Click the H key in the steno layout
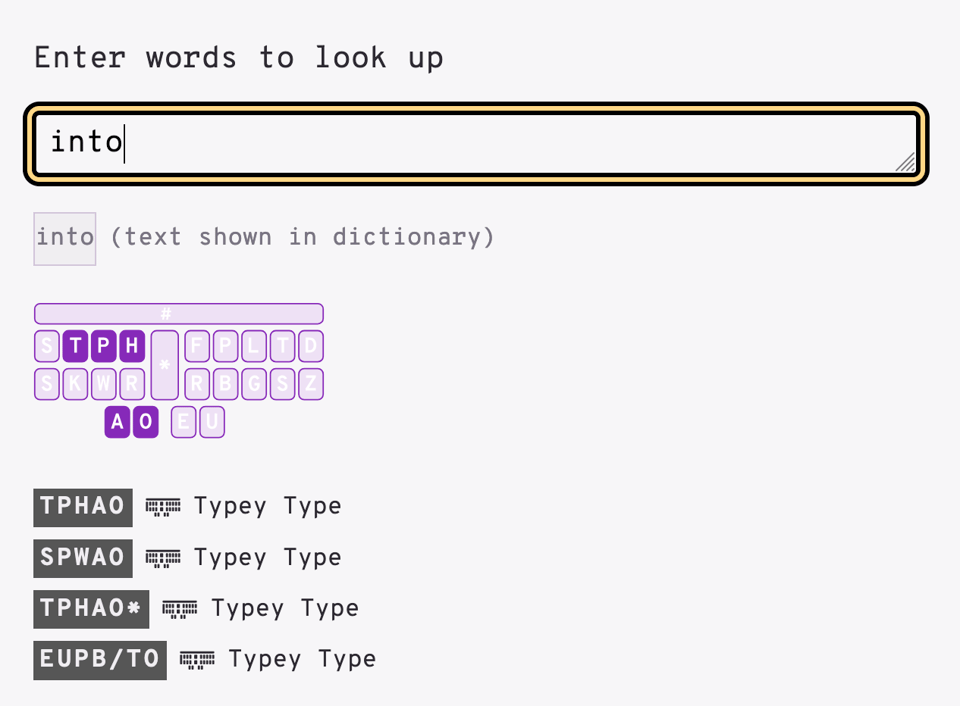The width and height of the screenshot is (960, 706). pos(130,347)
